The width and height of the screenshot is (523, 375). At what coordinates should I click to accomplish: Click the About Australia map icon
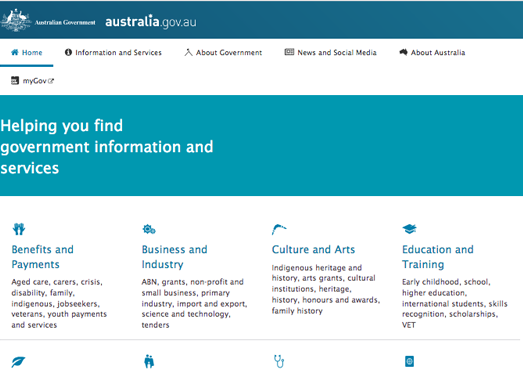coord(404,52)
